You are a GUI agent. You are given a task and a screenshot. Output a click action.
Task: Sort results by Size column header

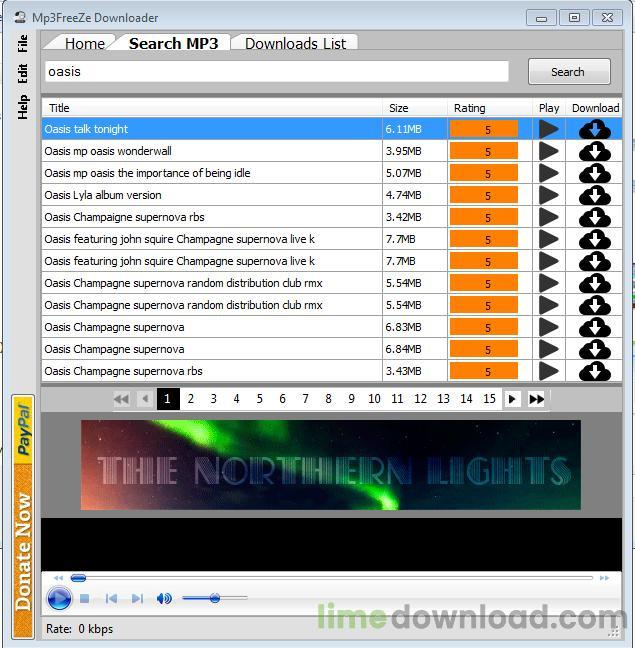tap(415, 108)
